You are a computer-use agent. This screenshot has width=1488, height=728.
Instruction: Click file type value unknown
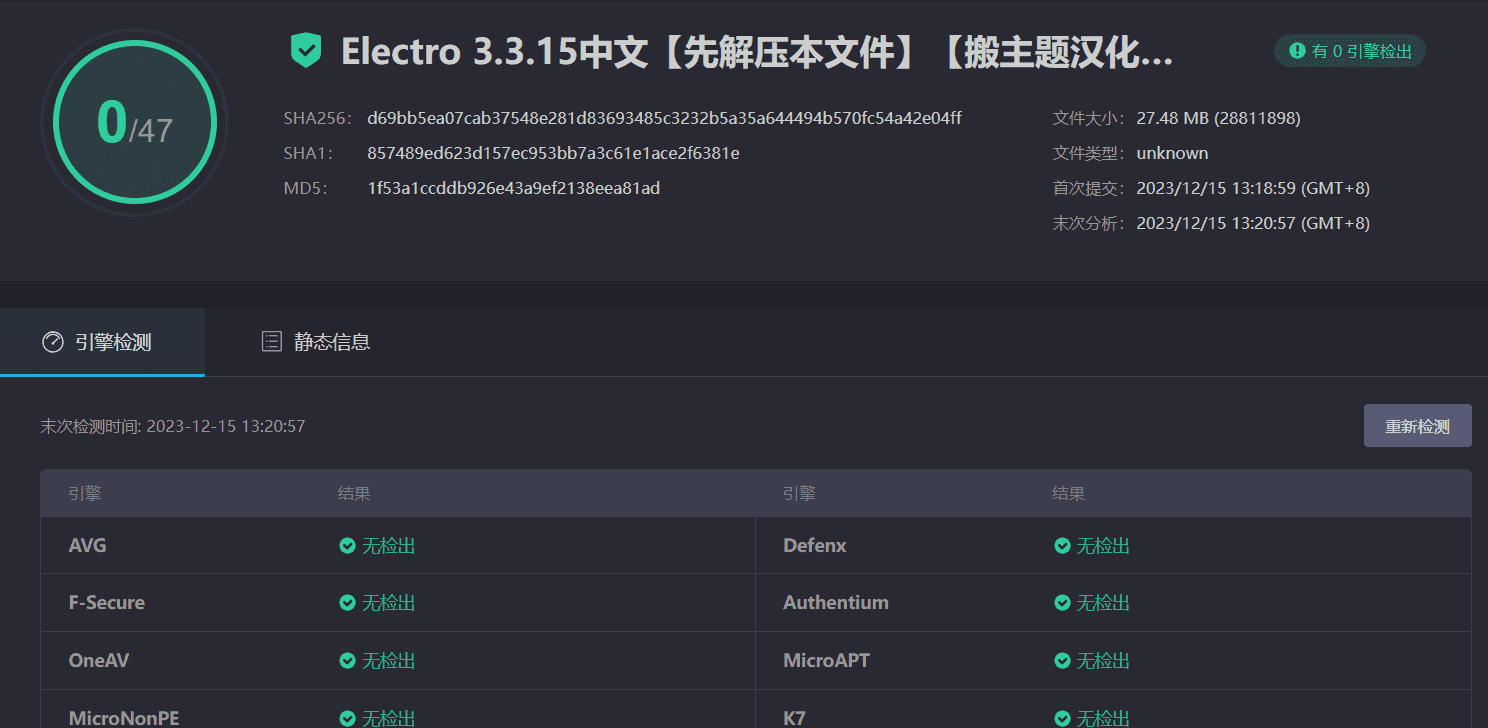tap(1172, 153)
